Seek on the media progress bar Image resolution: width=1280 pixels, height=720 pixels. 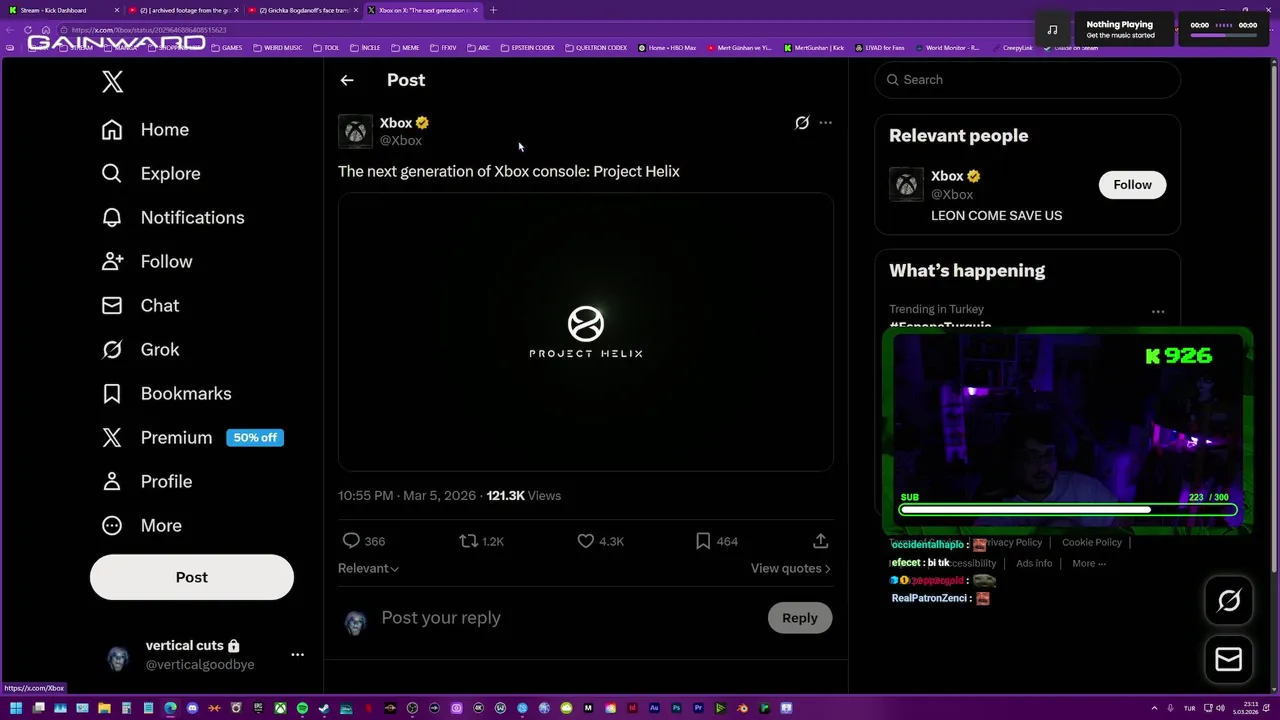pyautogui.click(x=1223, y=36)
